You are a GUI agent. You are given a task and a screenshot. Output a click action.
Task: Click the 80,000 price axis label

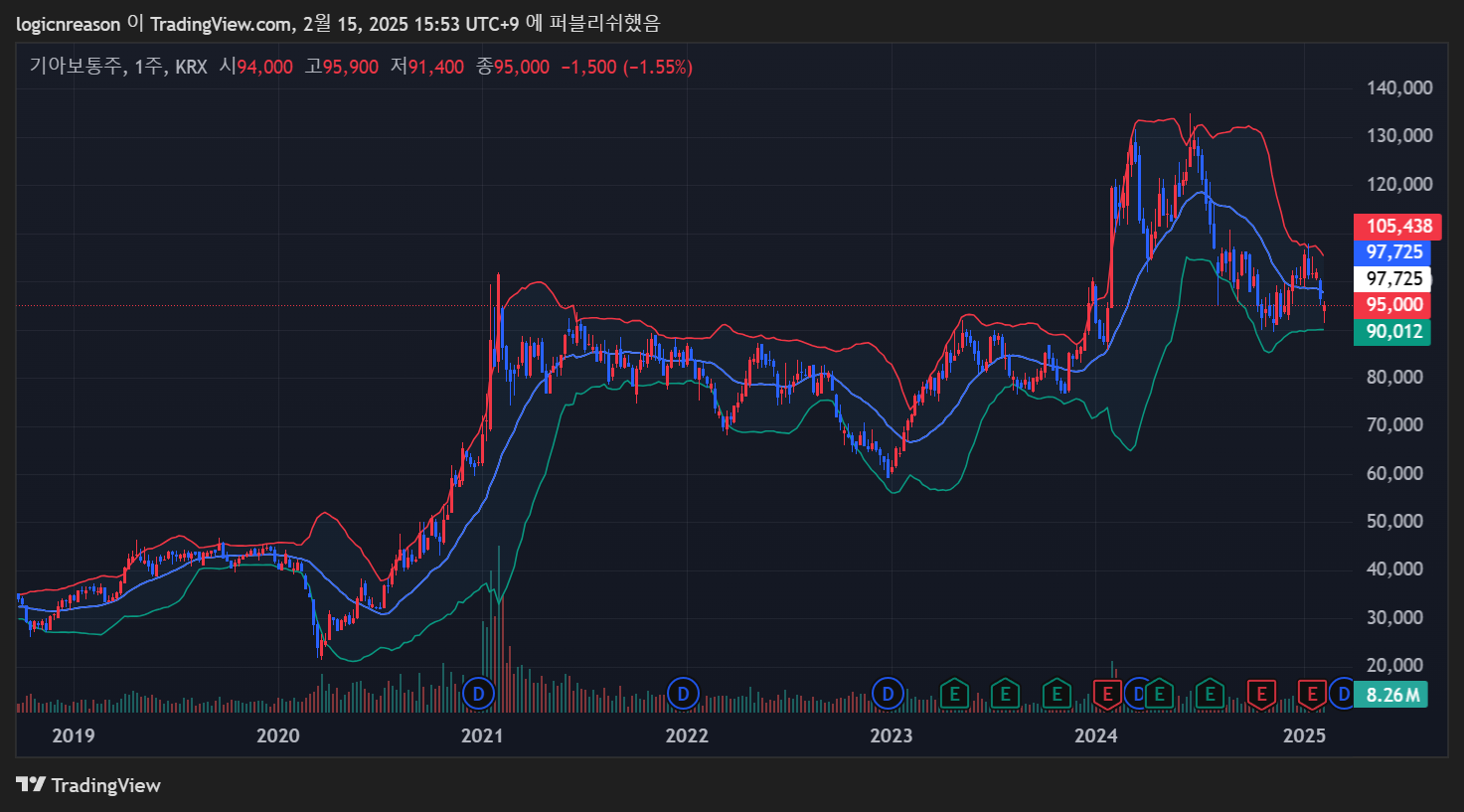pyautogui.click(x=1394, y=378)
